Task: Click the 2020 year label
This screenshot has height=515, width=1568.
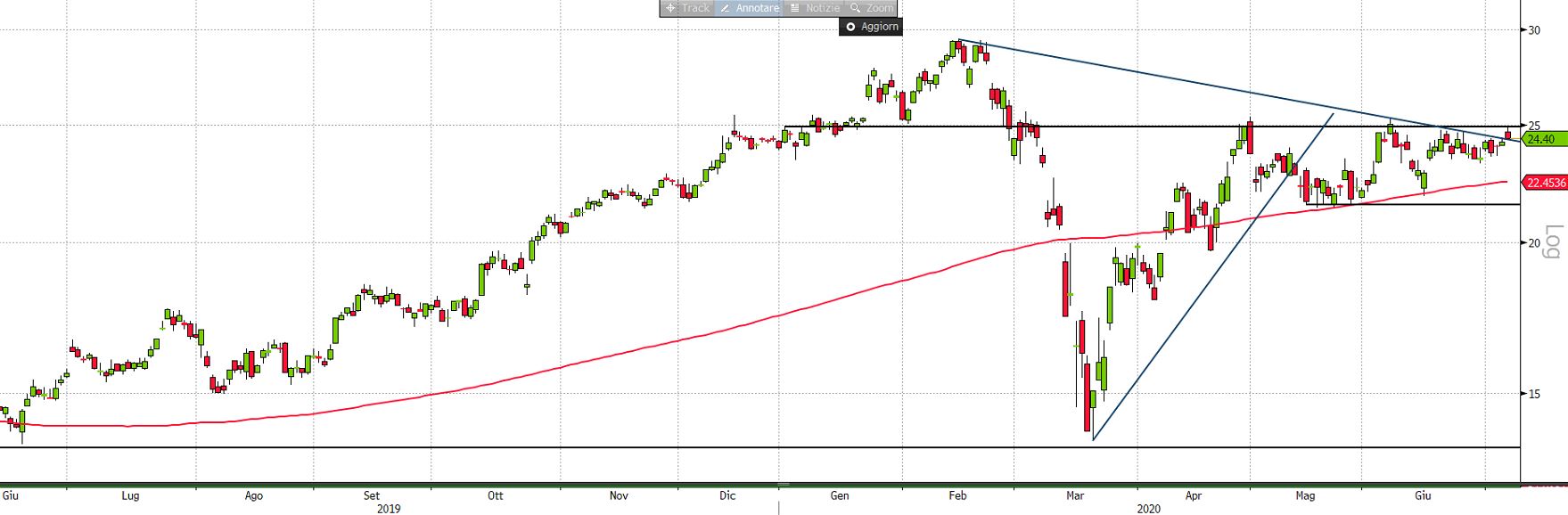Action: click(x=1149, y=509)
